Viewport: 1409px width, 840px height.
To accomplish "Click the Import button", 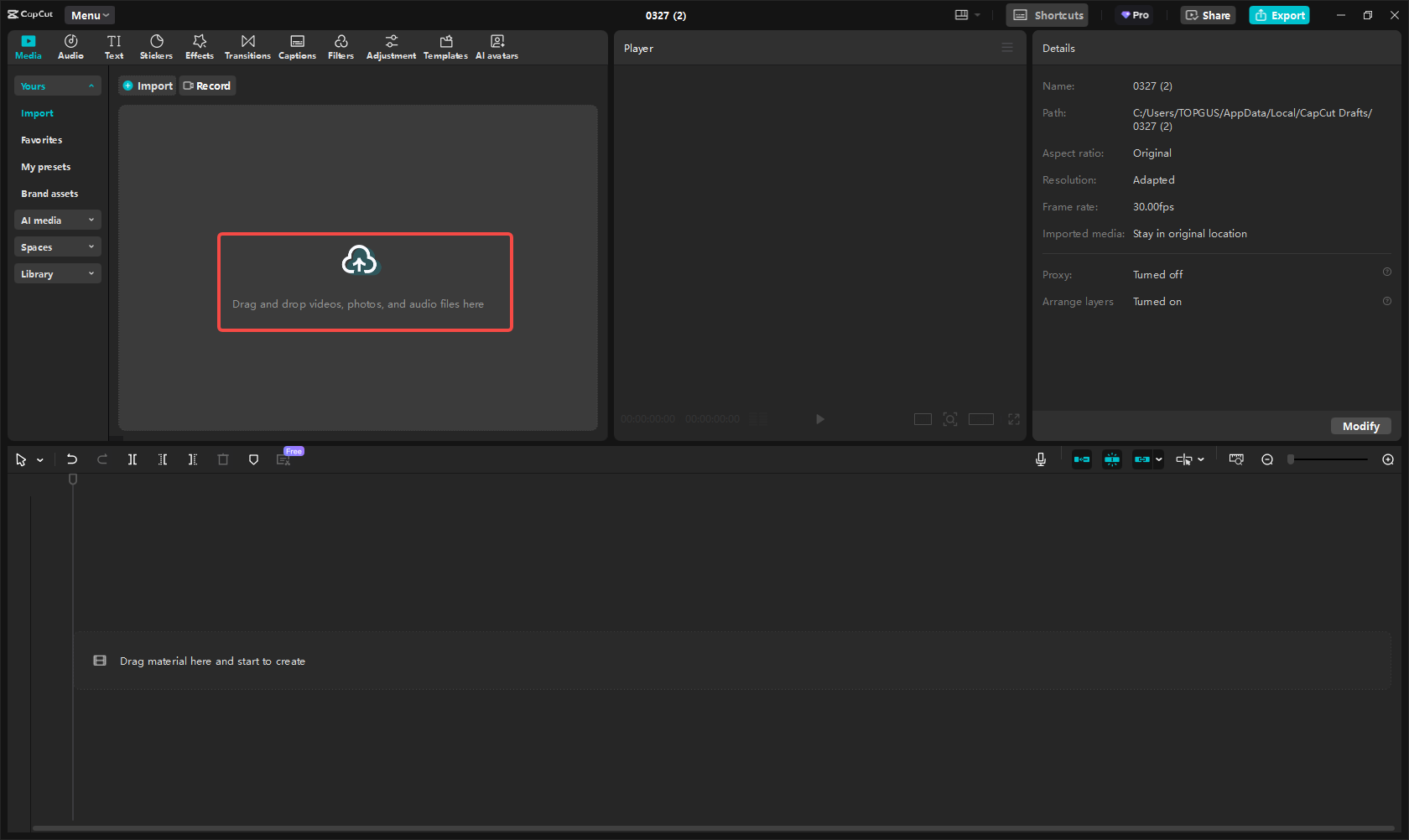I will click(x=148, y=86).
